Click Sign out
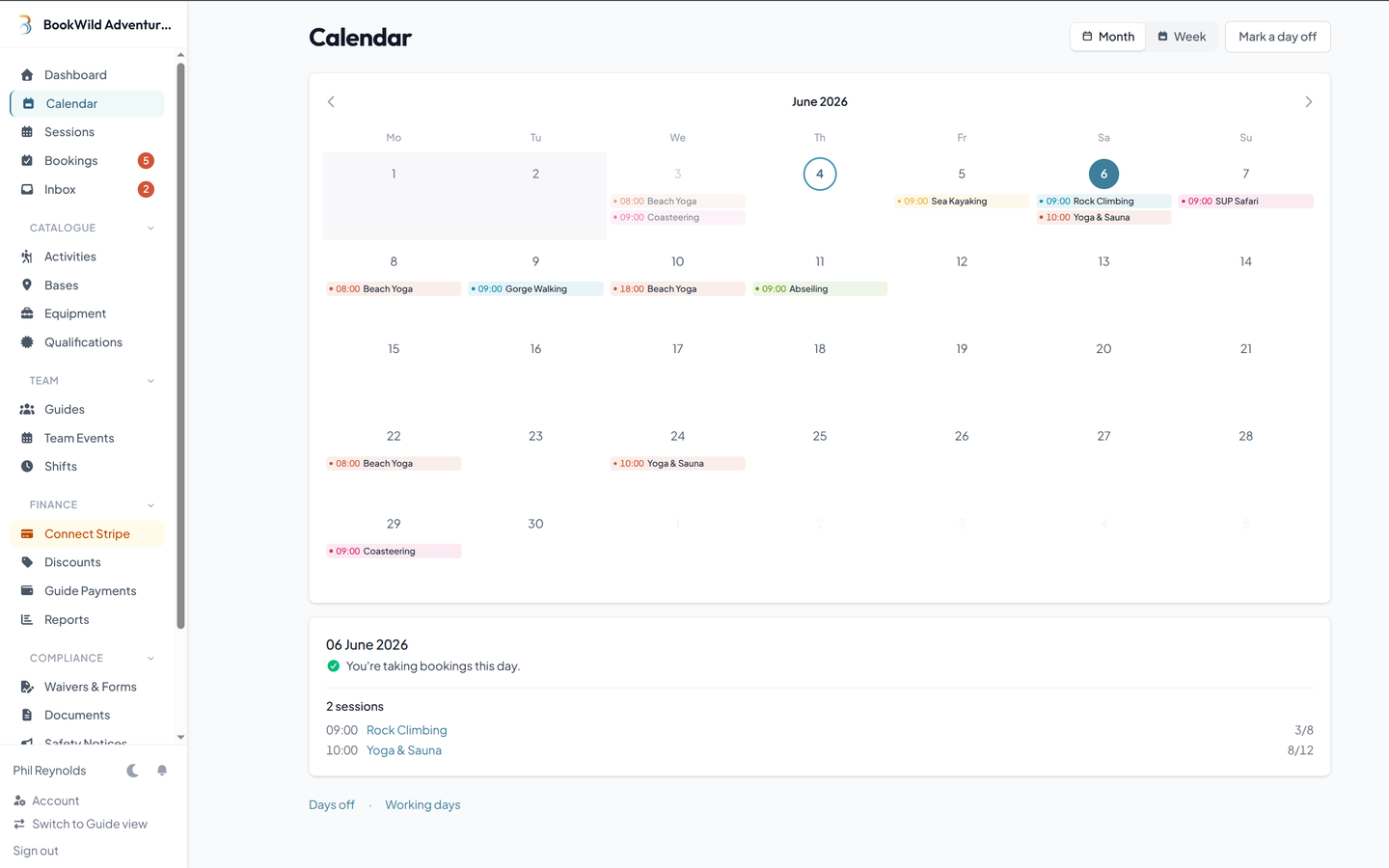Image resolution: width=1389 pixels, height=868 pixels. tap(36, 851)
